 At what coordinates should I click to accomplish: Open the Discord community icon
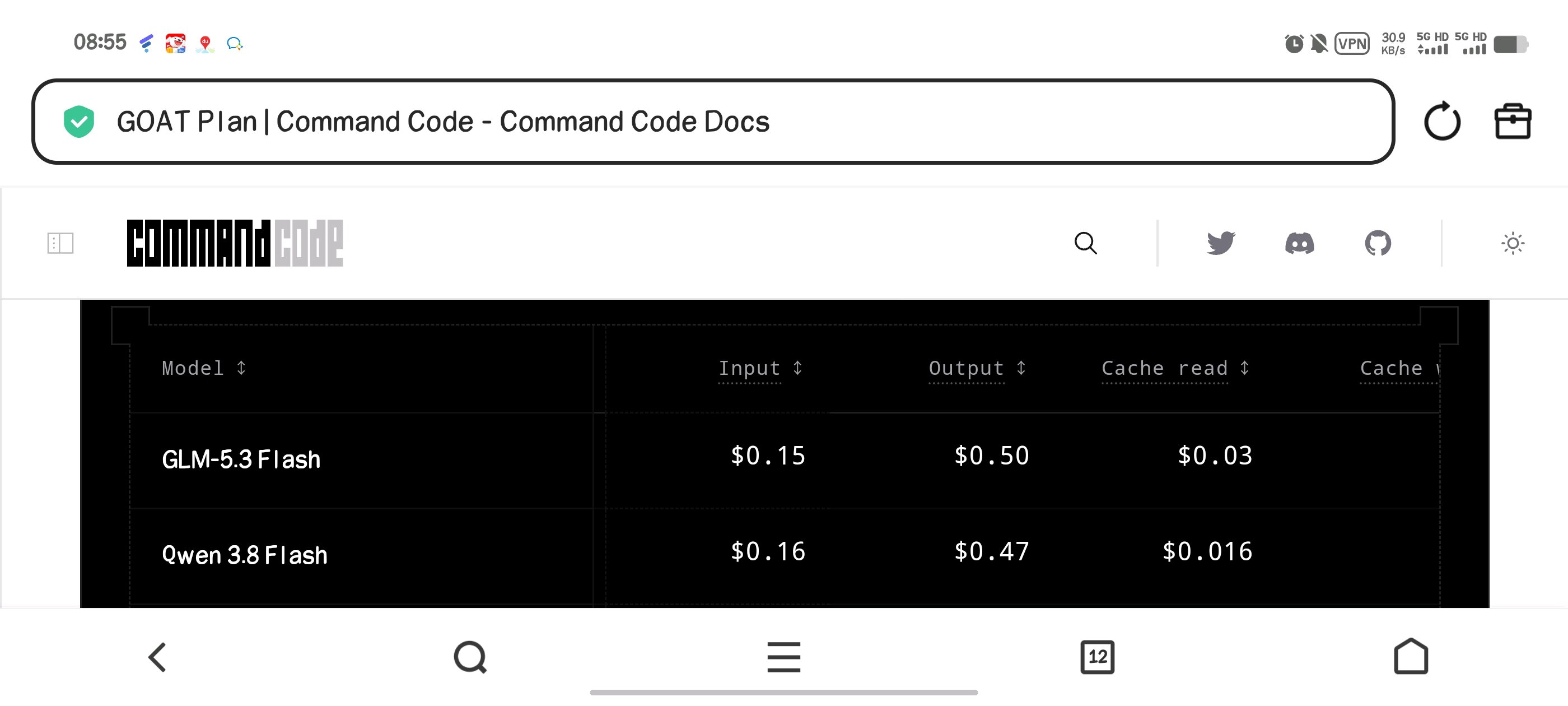point(1299,243)
